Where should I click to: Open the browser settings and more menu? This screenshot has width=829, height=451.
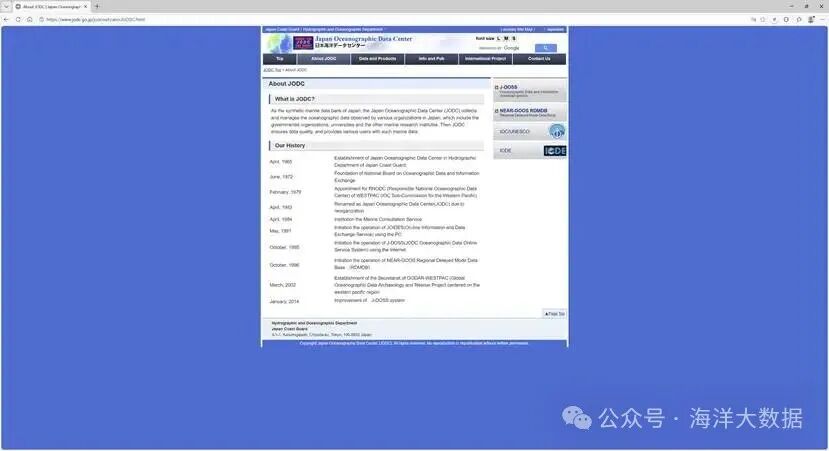821,19
